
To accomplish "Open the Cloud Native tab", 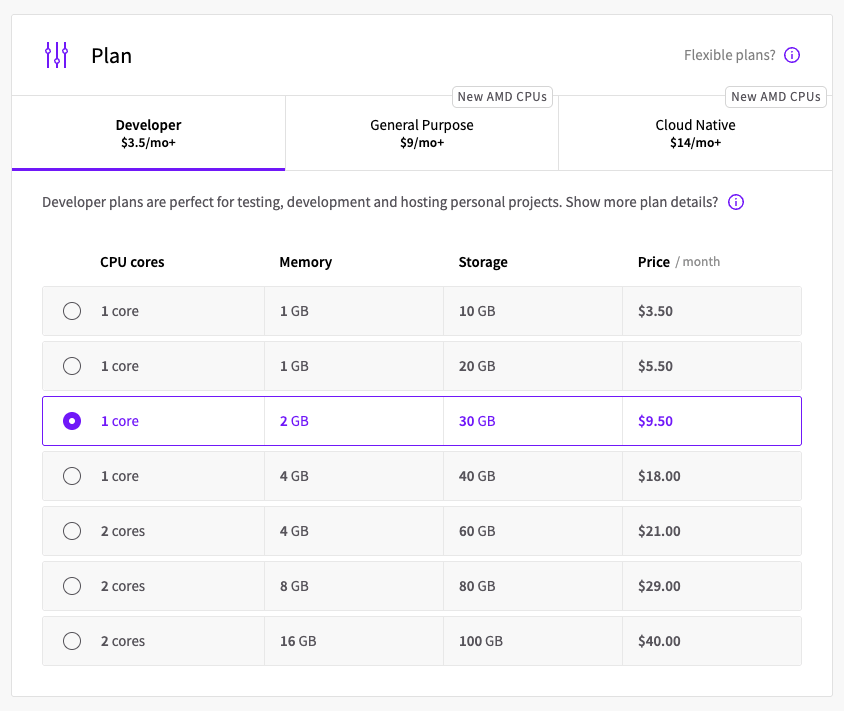I will coord(695,133).
